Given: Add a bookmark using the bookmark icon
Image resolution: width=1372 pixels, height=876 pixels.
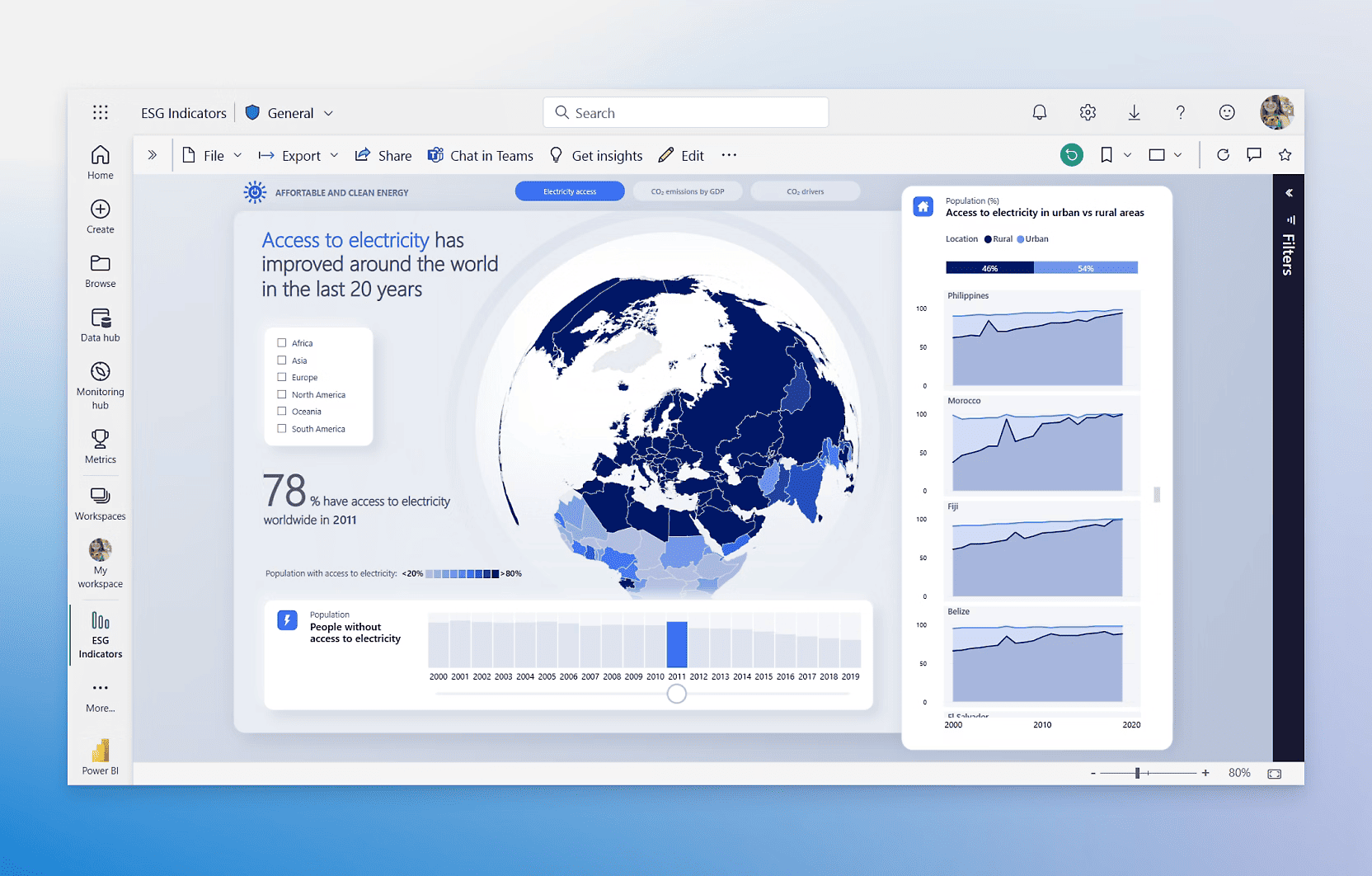Looking at the screenshot, I should 1106,154.
